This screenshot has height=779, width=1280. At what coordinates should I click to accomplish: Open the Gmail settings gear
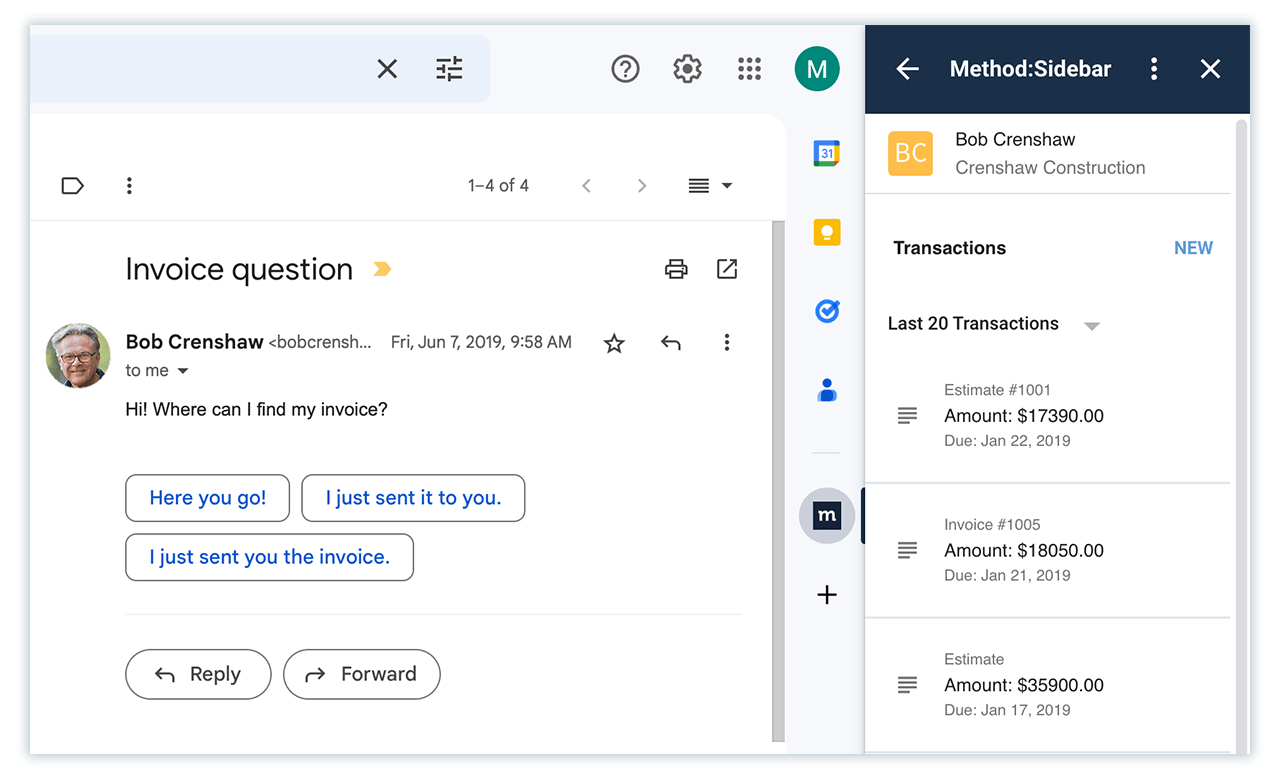pyautogui.click(x=687, y=69)
